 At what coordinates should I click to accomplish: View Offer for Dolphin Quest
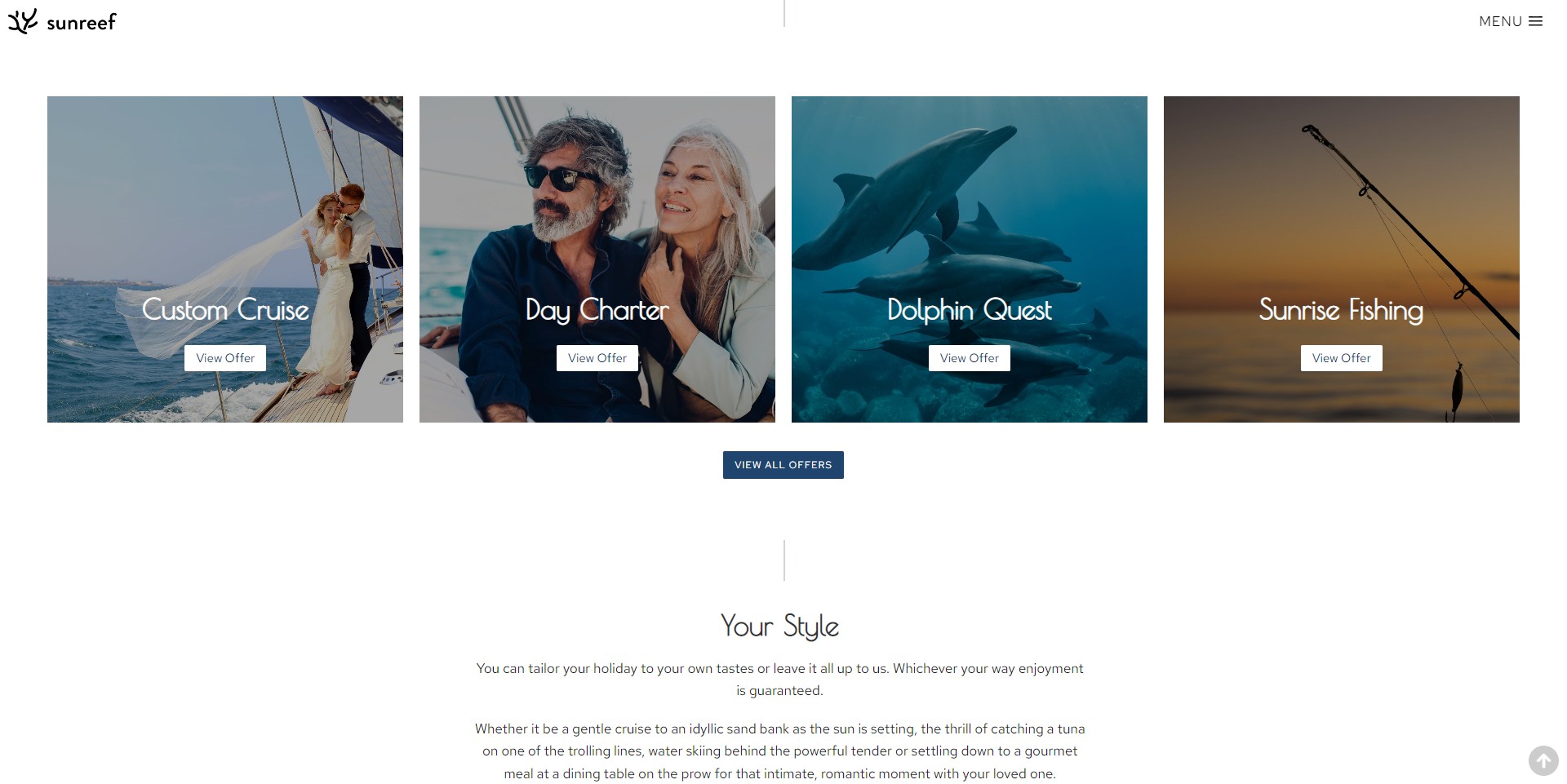[970, 358]
